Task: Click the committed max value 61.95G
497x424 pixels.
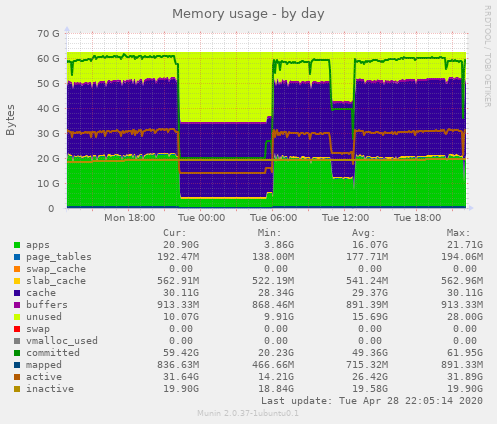Action: 465,353
